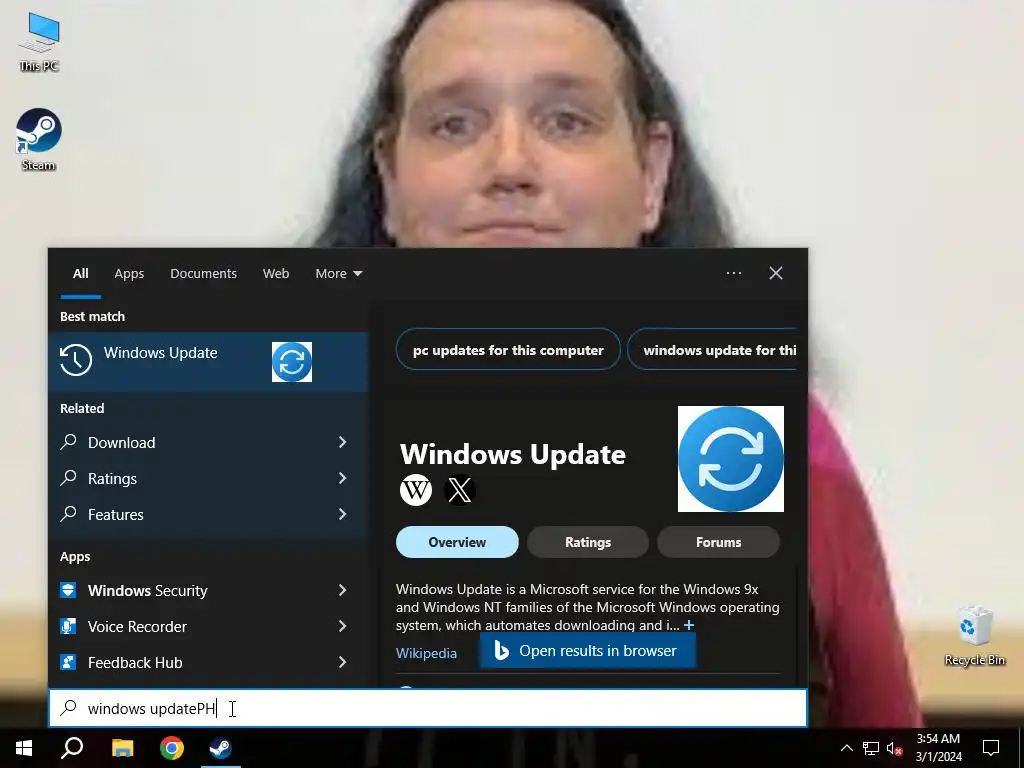Click the Windows Update heading text

point(513,455)
